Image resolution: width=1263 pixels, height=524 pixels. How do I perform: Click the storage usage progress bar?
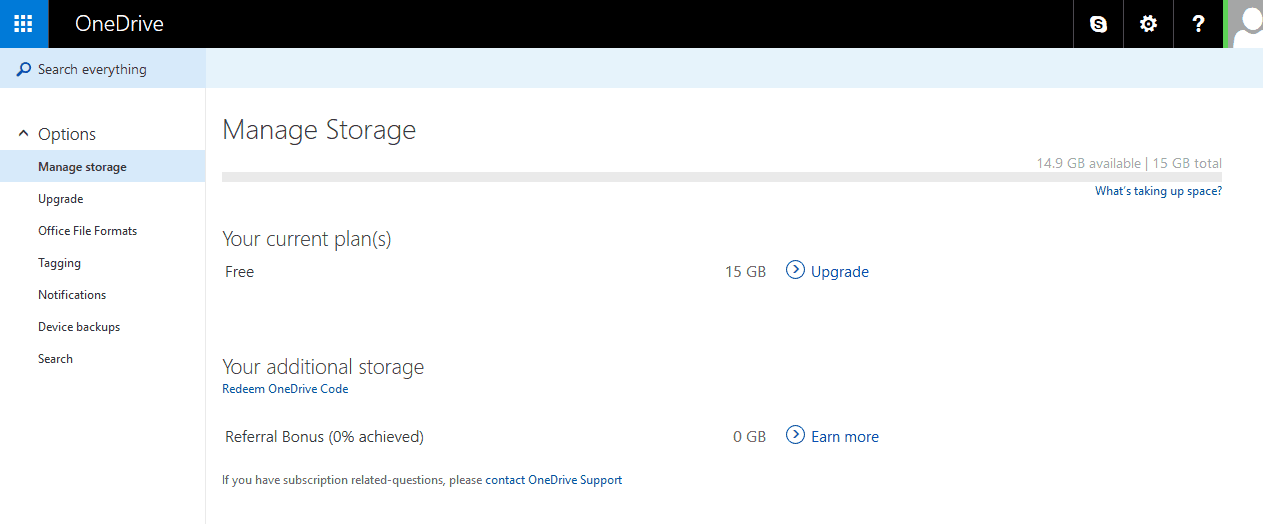[721, 177]
